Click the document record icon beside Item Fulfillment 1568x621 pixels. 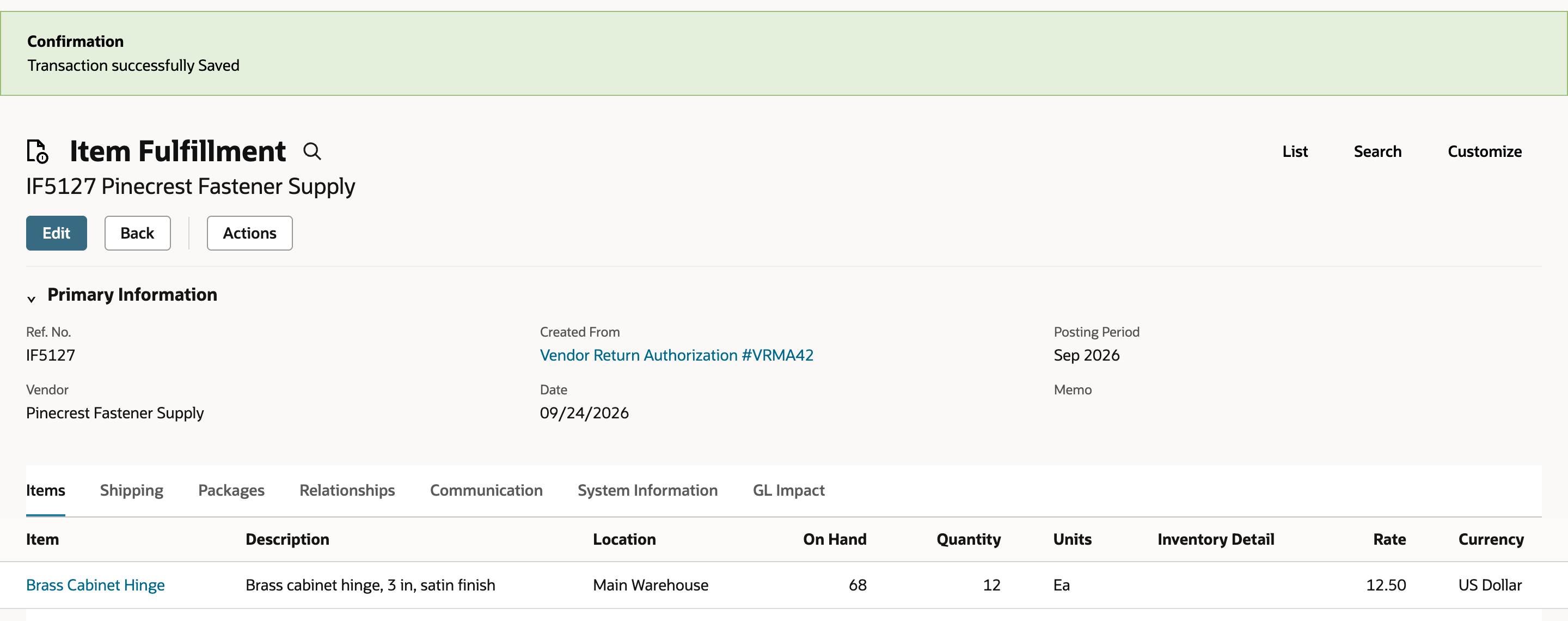[x=38, y=151]
